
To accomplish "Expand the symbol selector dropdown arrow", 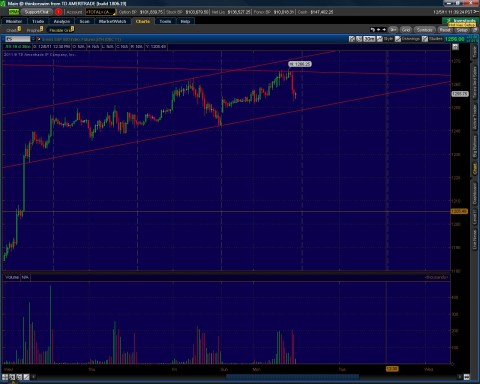I will [33, 39].
